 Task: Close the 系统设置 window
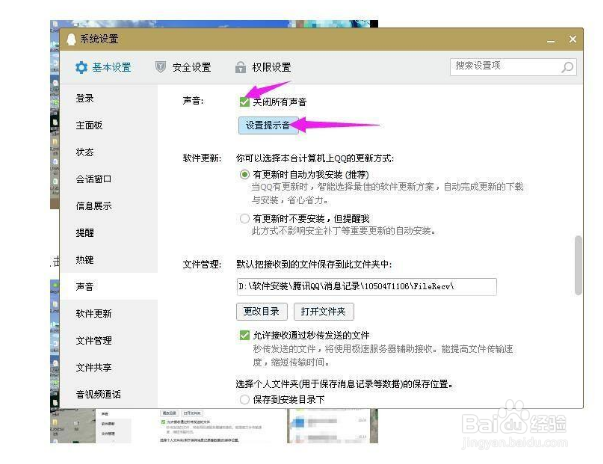coord(573,39)
